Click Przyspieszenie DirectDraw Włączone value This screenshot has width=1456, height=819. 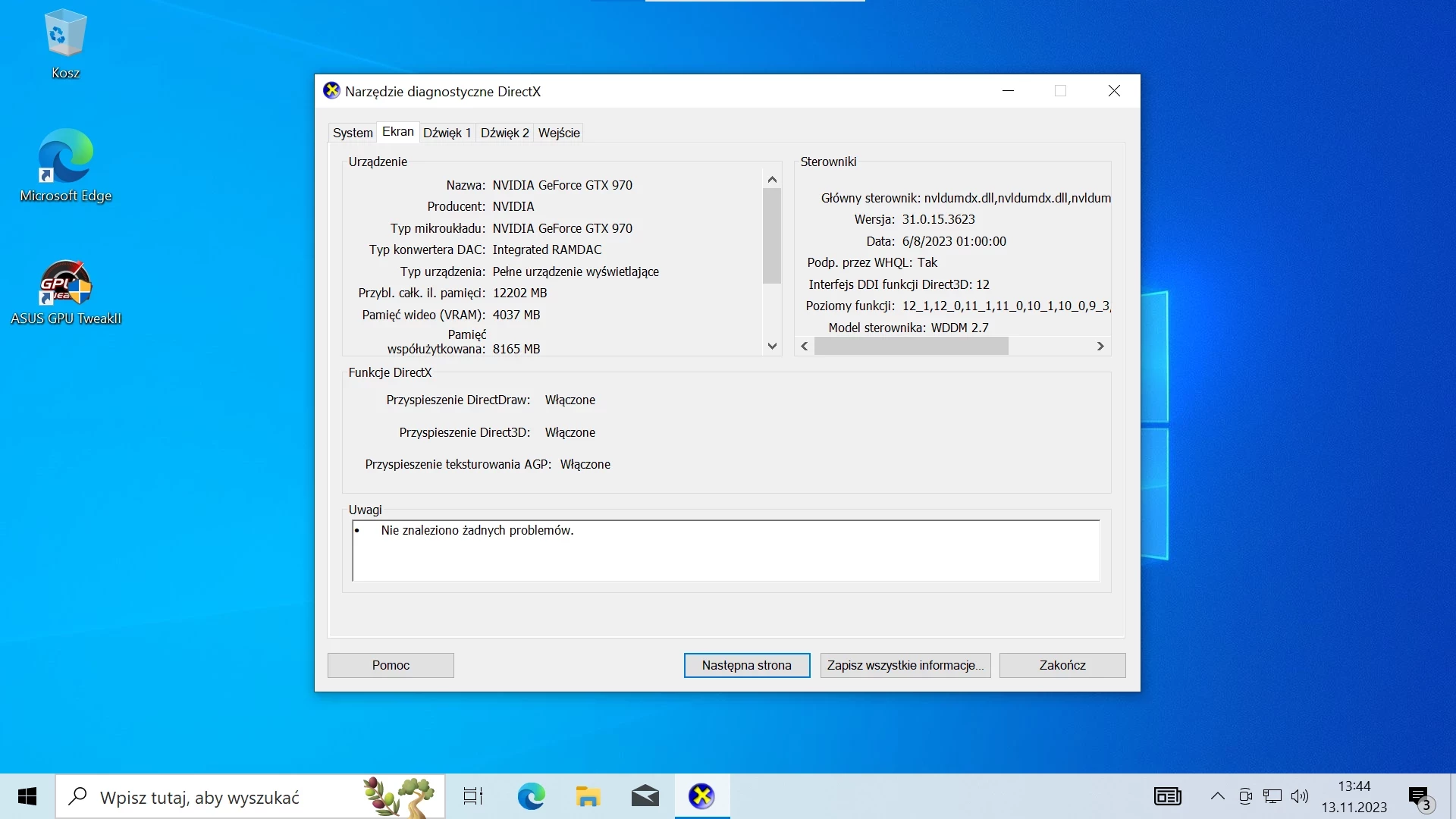pos(570,400)
